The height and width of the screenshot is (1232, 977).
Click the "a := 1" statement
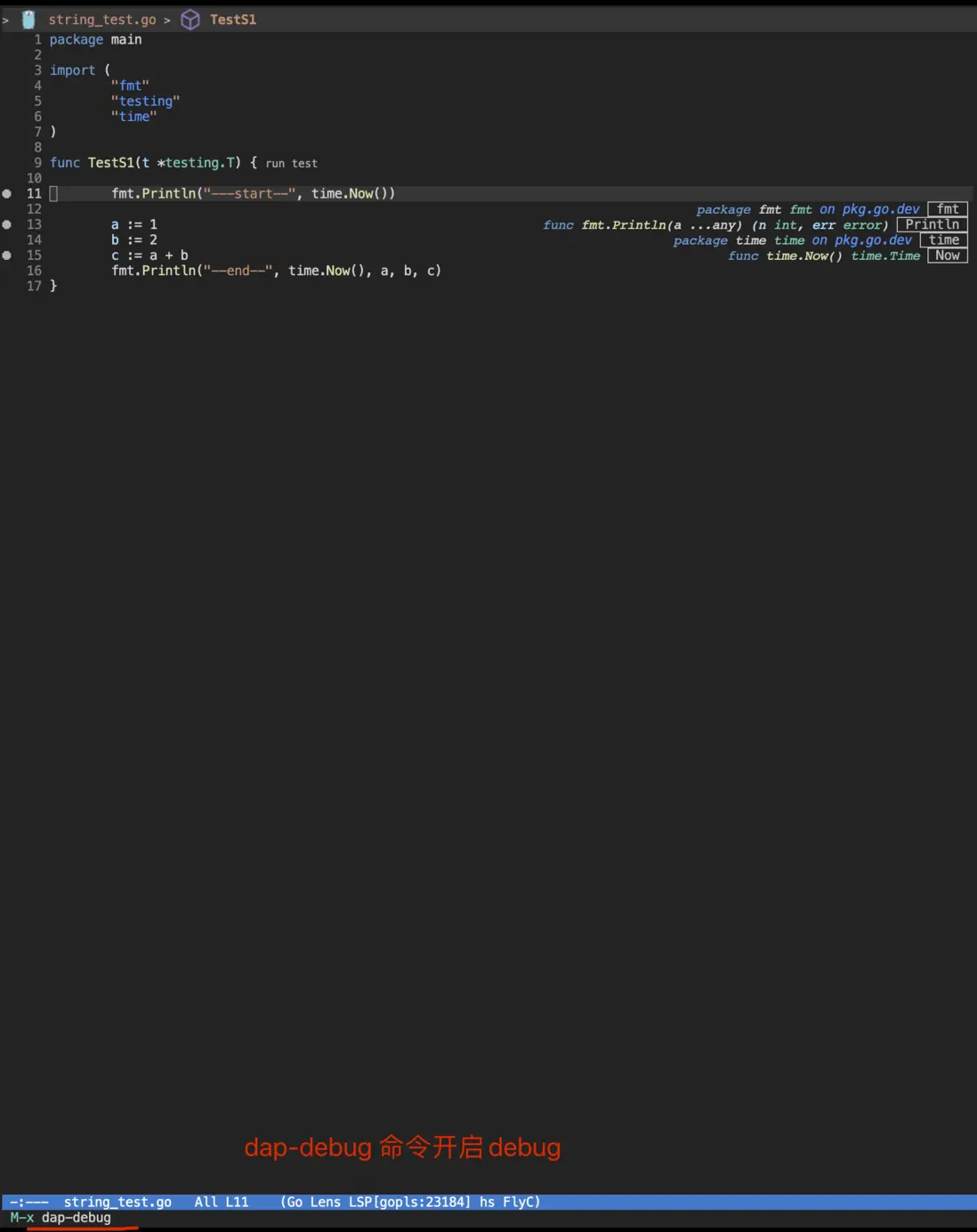tap(134, 224)
